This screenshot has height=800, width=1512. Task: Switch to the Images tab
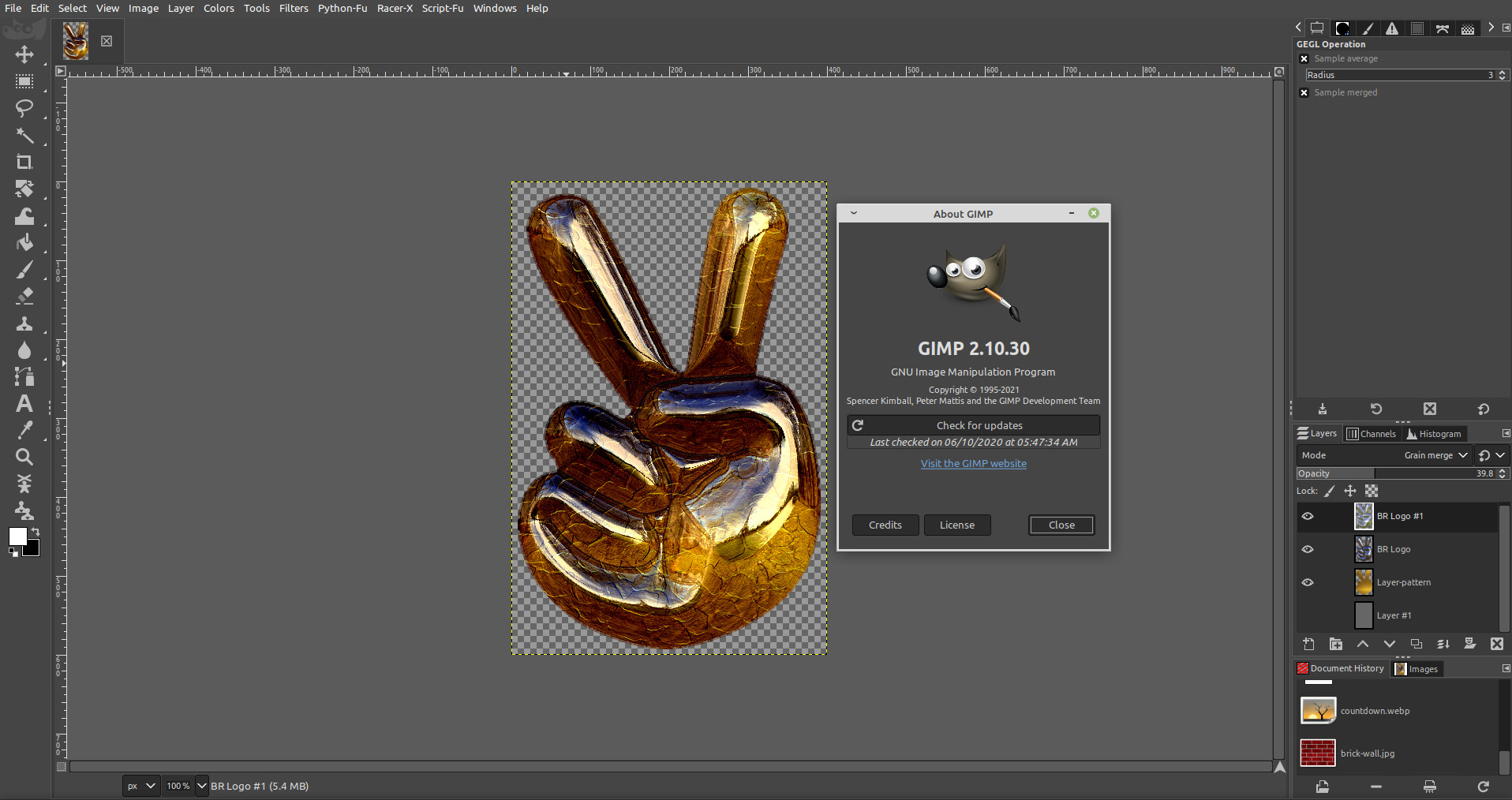pos(1417,668)
